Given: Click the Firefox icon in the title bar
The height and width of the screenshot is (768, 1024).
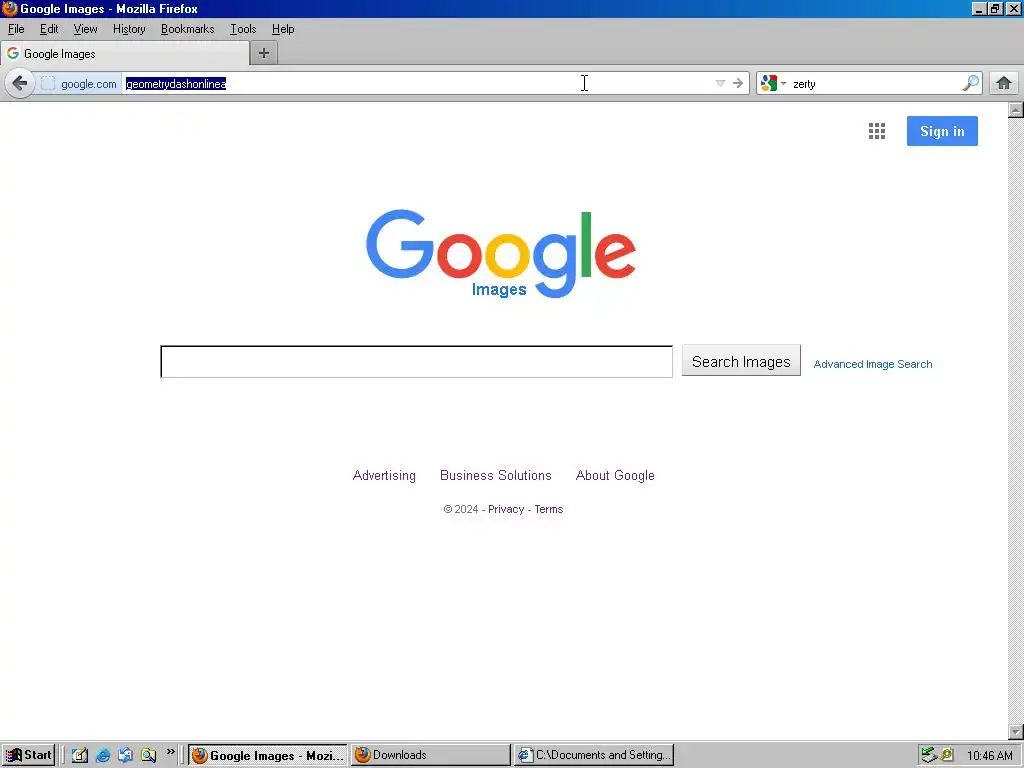Looking at the screenshot, I should 9,8.
